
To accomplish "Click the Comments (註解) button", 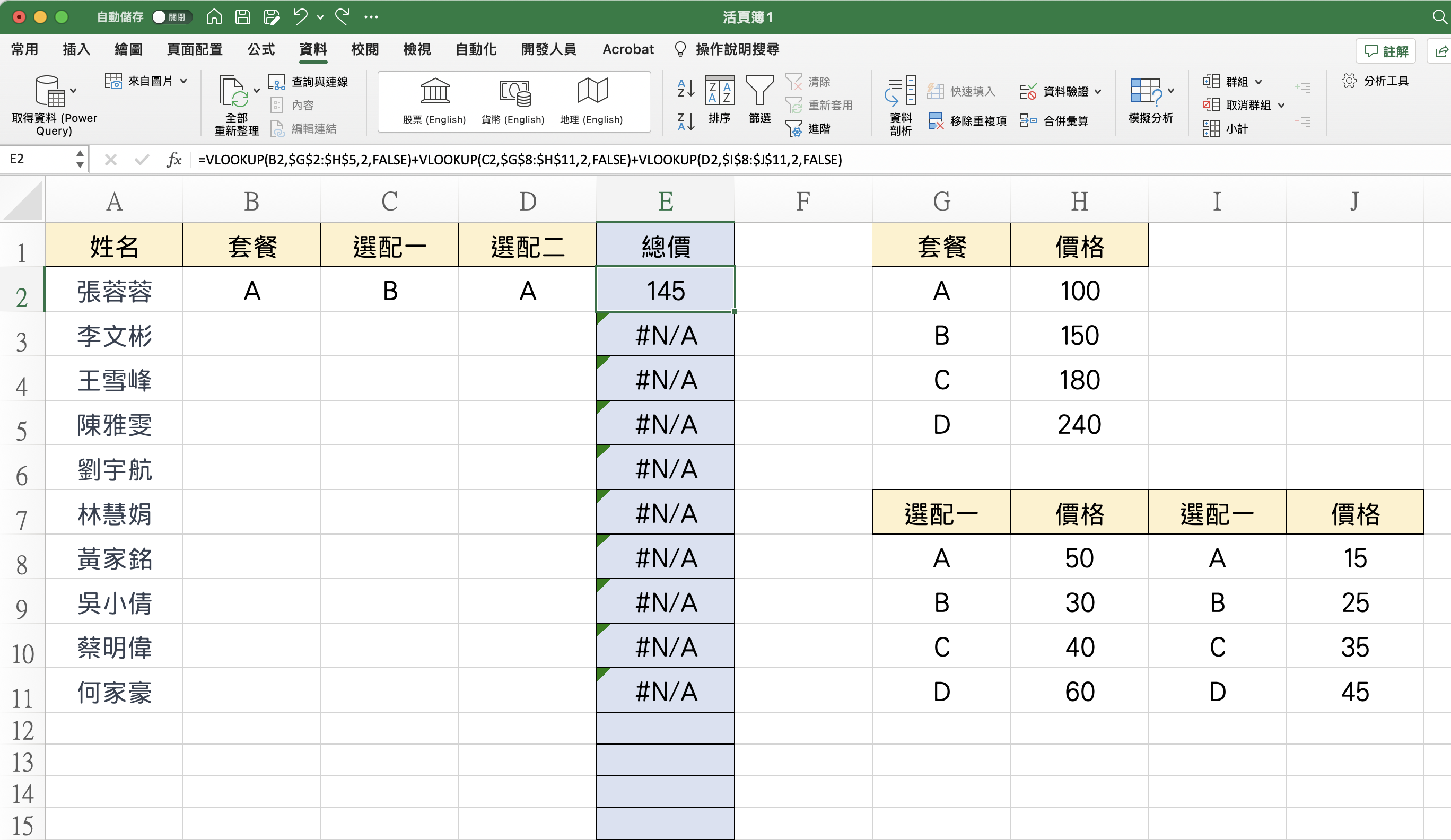I will 1386,51.
